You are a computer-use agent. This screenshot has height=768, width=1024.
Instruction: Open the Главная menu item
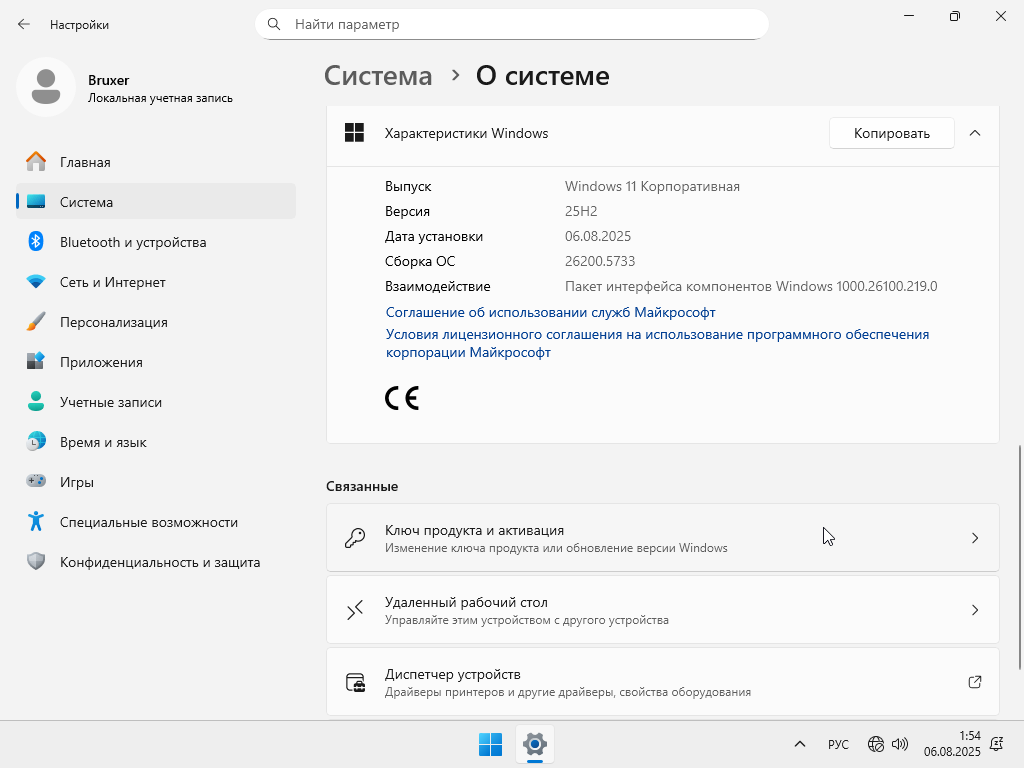[x=155, y=162]
